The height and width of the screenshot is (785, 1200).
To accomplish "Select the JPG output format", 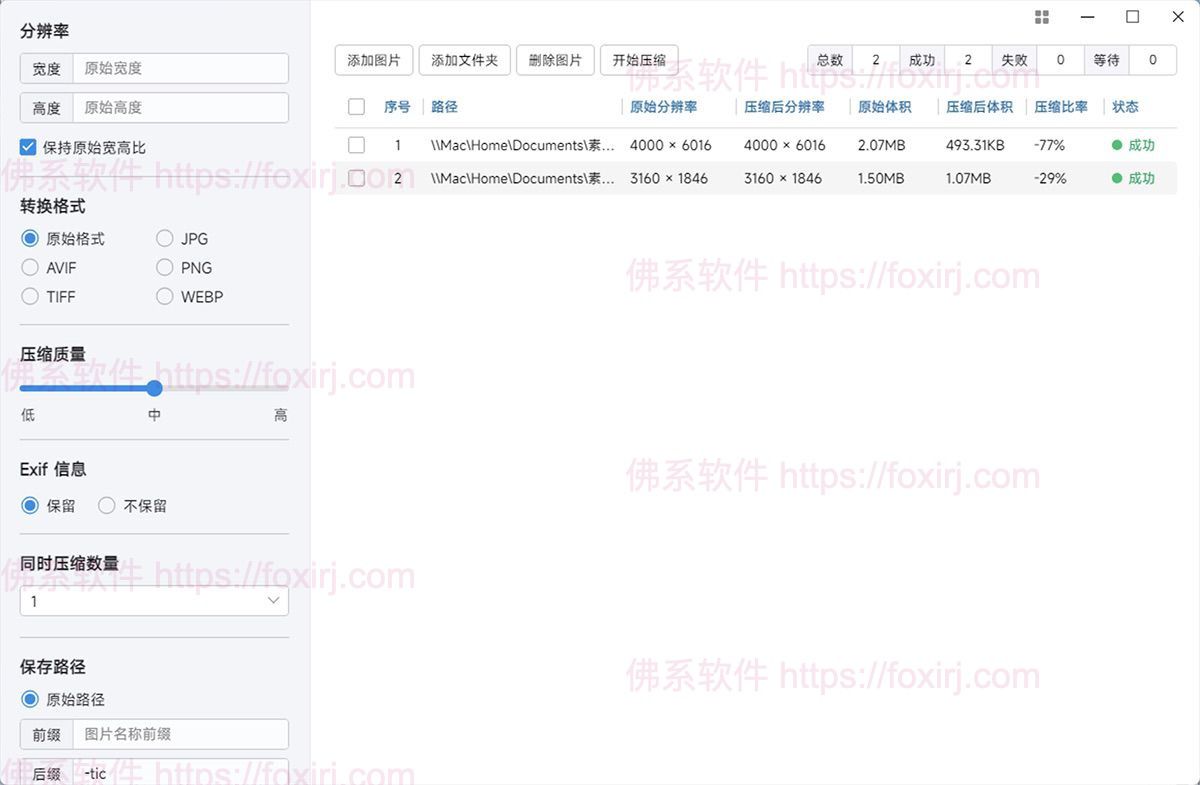I will [x=164, y=238].
